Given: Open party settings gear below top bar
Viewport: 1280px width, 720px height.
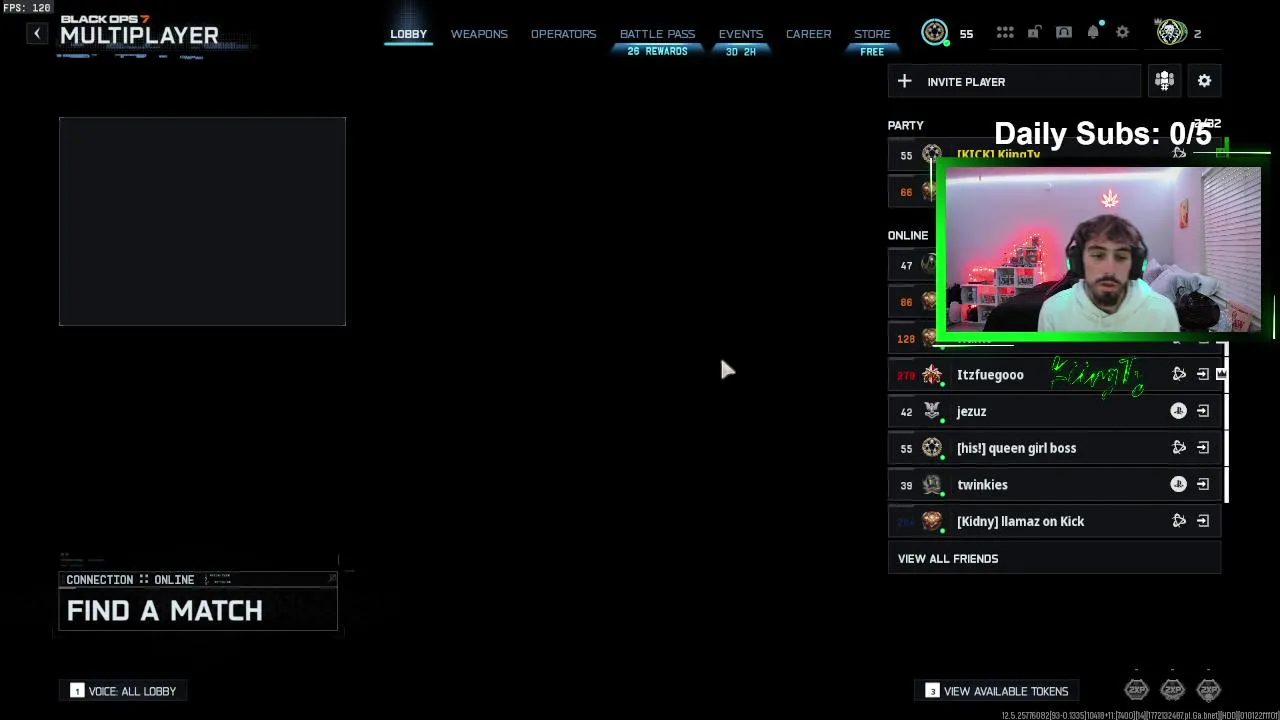Looking at the screenshot, I should [1204, 81].
